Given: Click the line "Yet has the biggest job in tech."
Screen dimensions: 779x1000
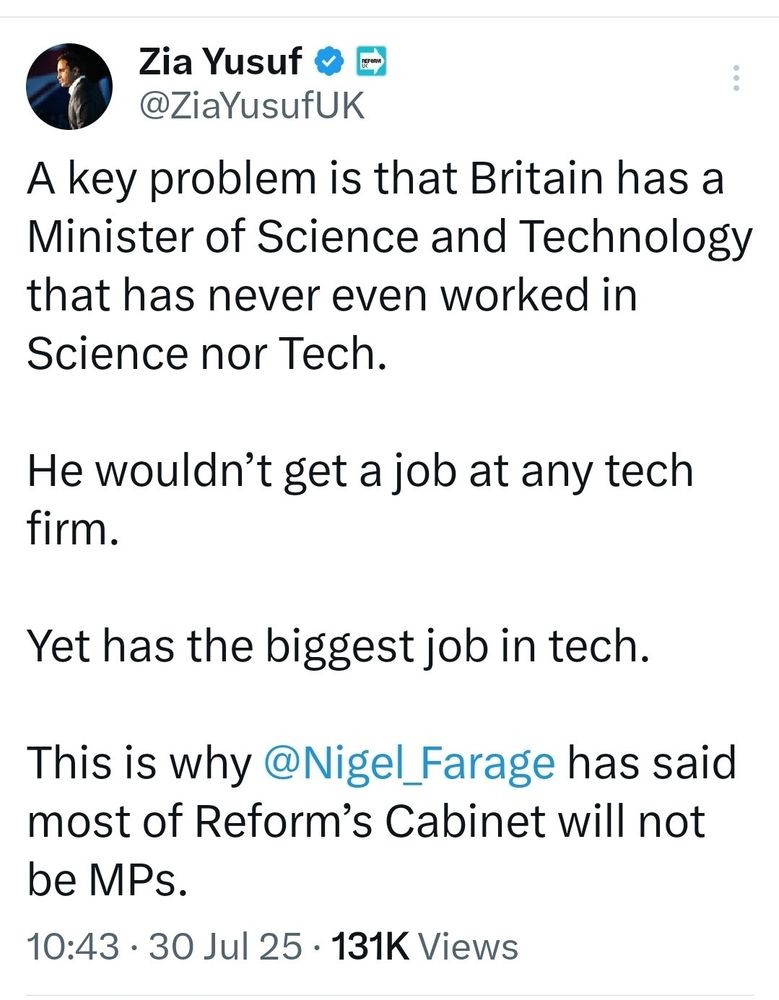Looking at the screenshot, I should [x=338, y=646].
